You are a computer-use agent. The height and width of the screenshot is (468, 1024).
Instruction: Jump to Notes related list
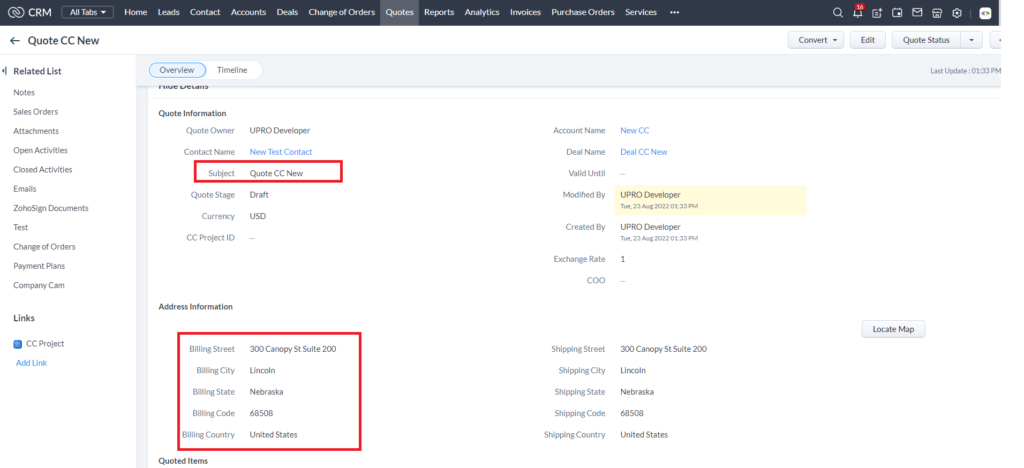tap(24, 93)
